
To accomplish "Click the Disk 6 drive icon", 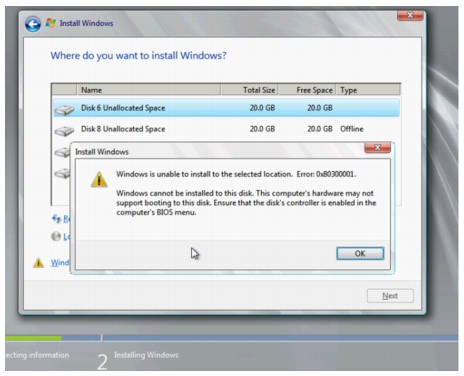I will click(x=64, y=110).
